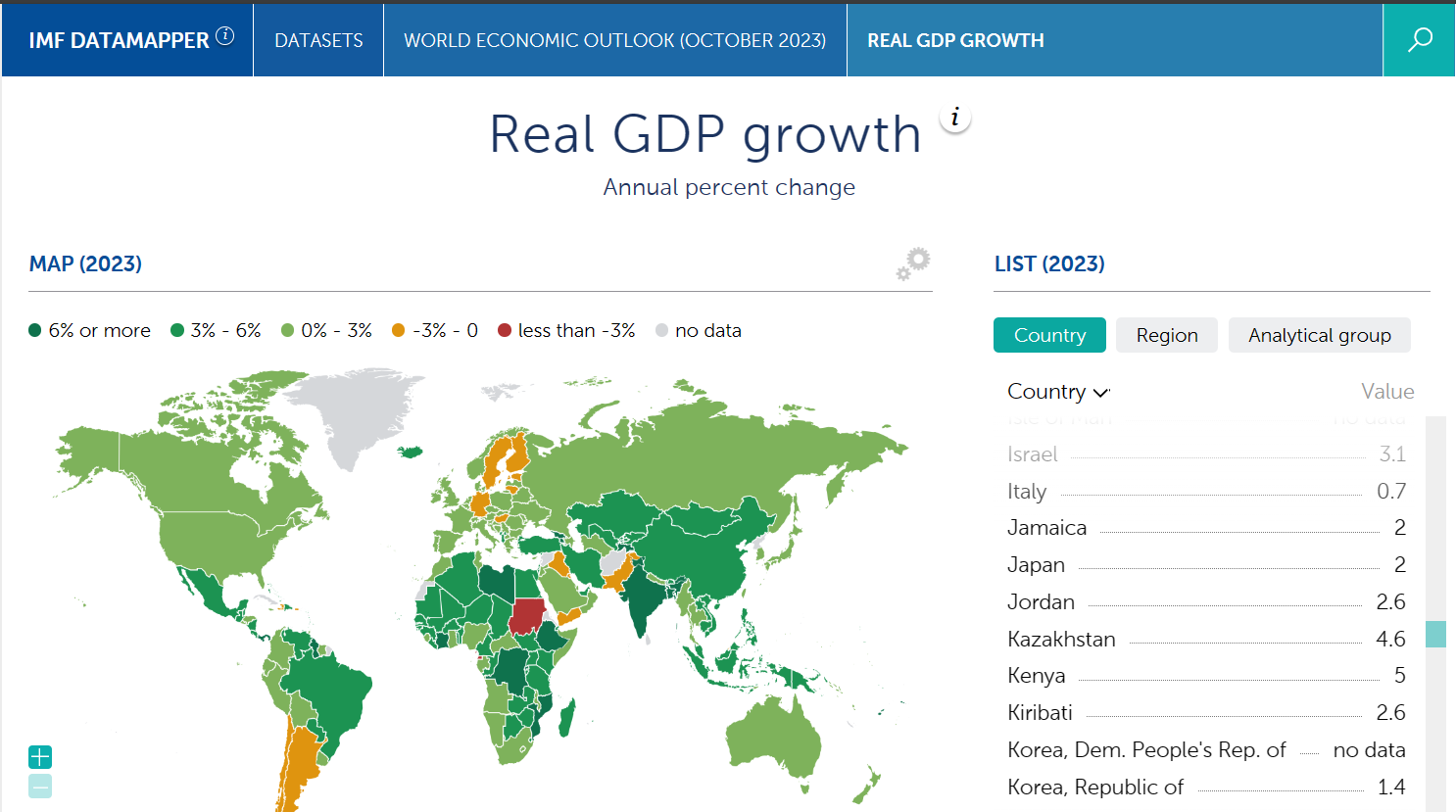This screenshot has width=1456, height=812.
Task: Click the red 'less than -3%' legend dot
Action: (x=505, y=331)
